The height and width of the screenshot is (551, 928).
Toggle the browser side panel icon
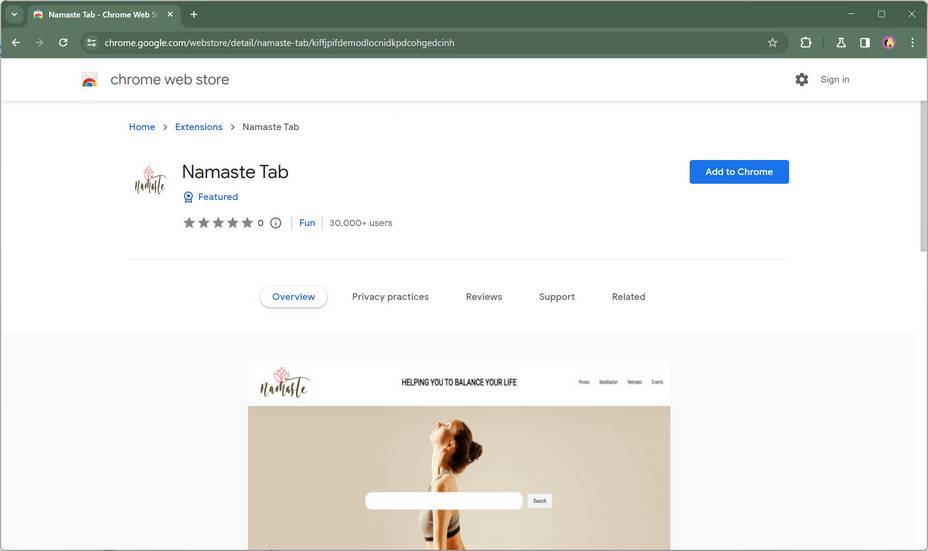865,43
